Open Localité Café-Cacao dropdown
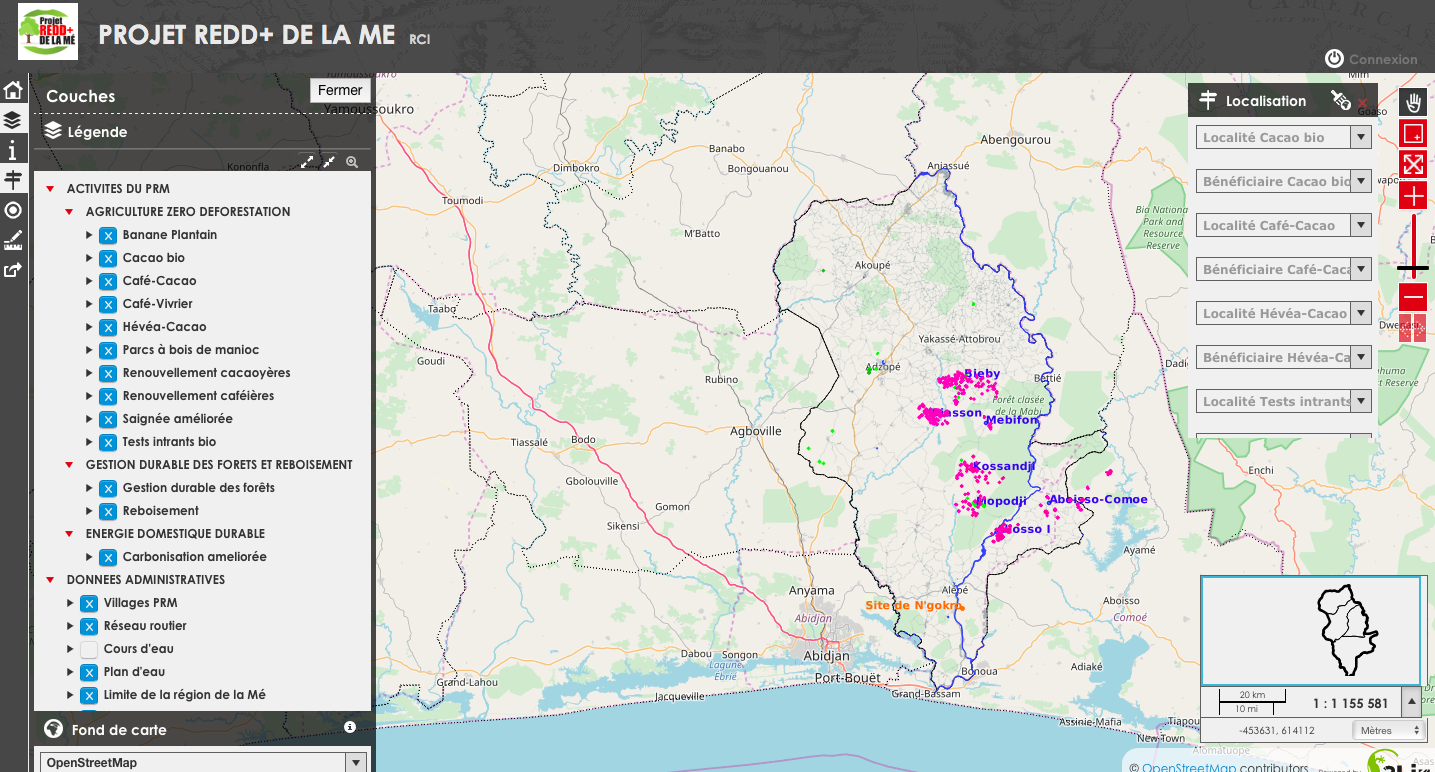This screenshot has height=772, width=1435. tap(1360, 225)
